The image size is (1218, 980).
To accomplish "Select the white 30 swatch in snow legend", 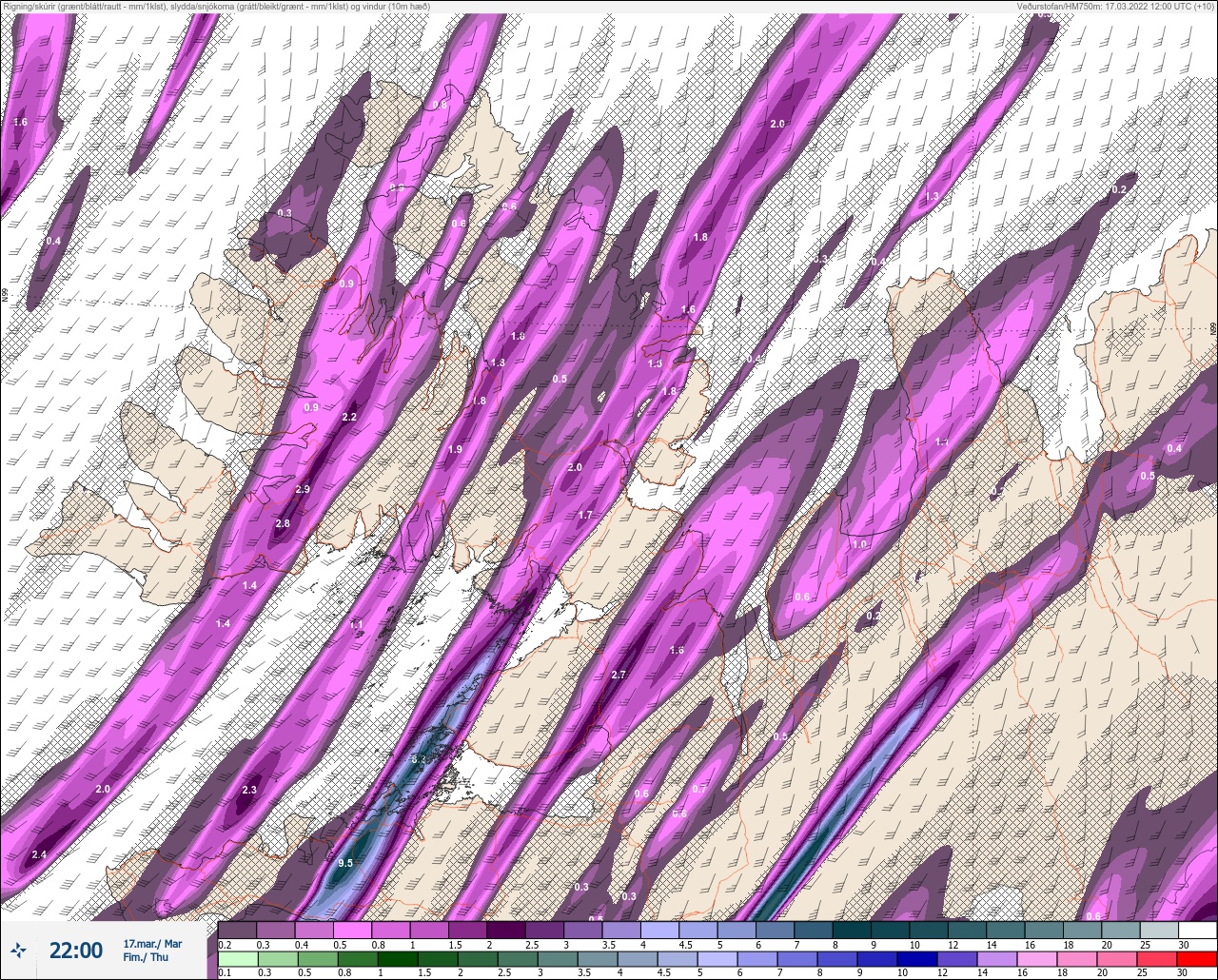I will [1197, 930].
